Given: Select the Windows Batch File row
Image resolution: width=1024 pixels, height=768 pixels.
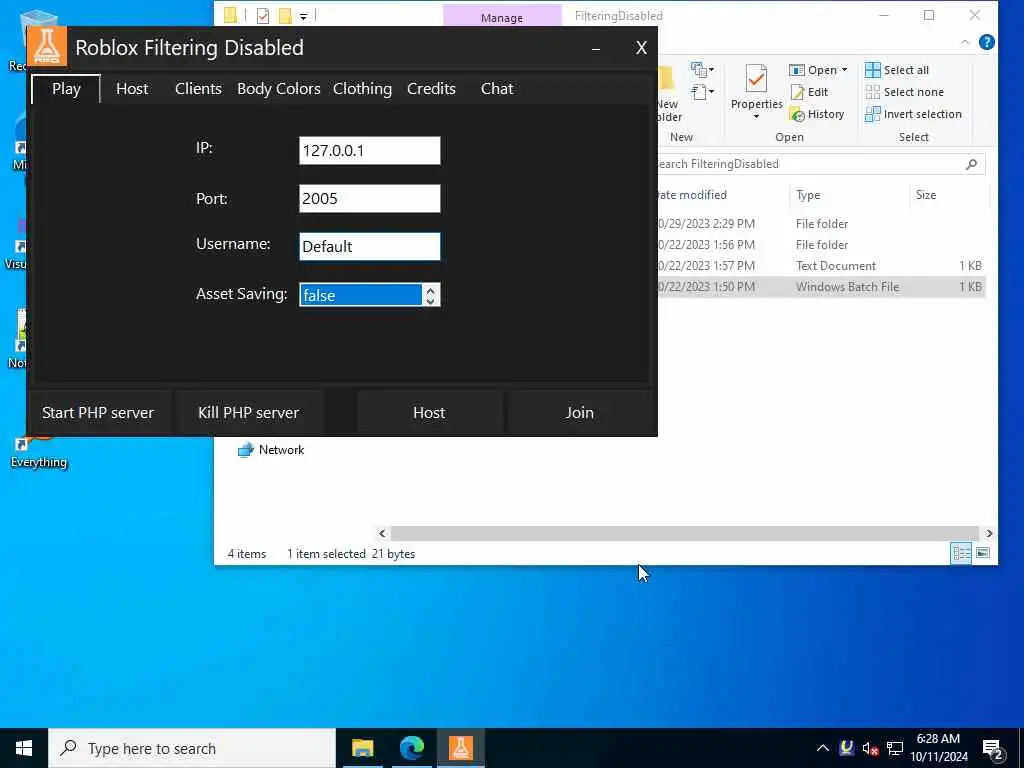Looking at the screenshot, I should pyautogui.click(x=821, y=287).
